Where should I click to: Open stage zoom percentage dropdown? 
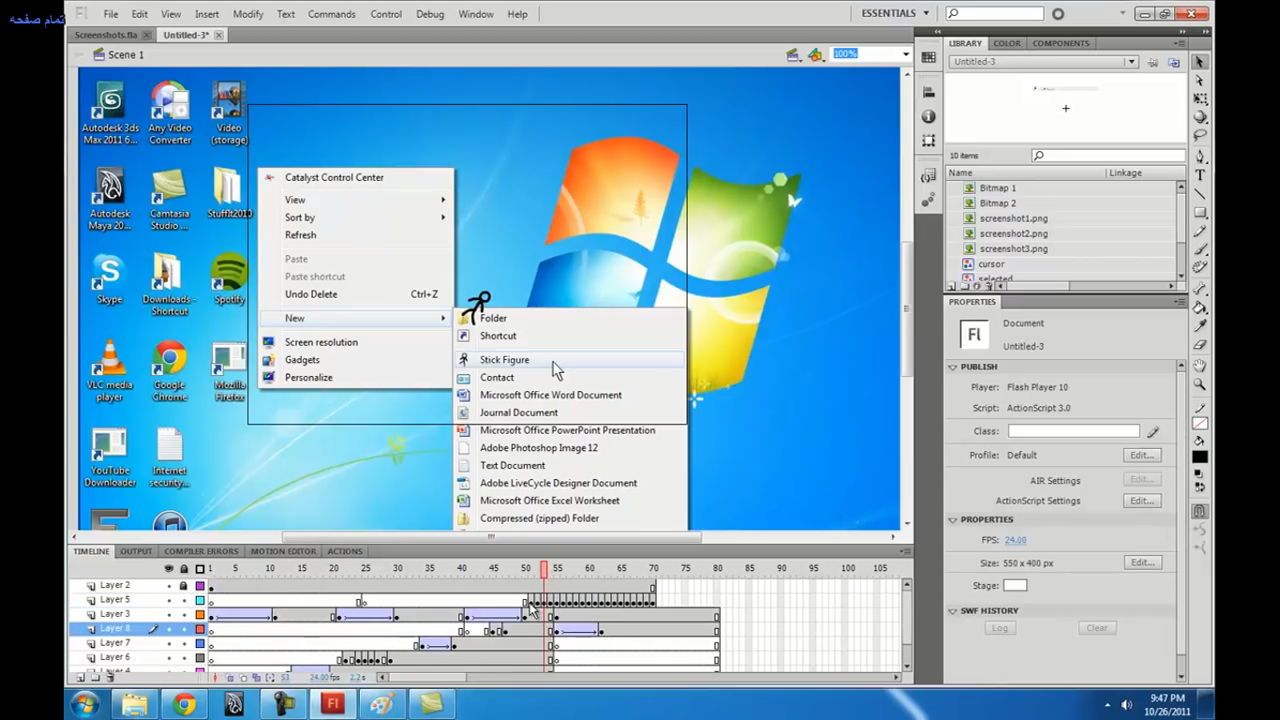click(906, 54)
